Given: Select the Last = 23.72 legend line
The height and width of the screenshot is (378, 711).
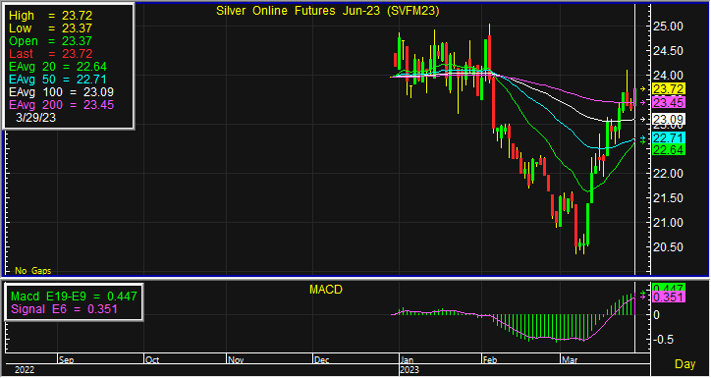Looking at the screenshot, I should (x=50, y=54).
